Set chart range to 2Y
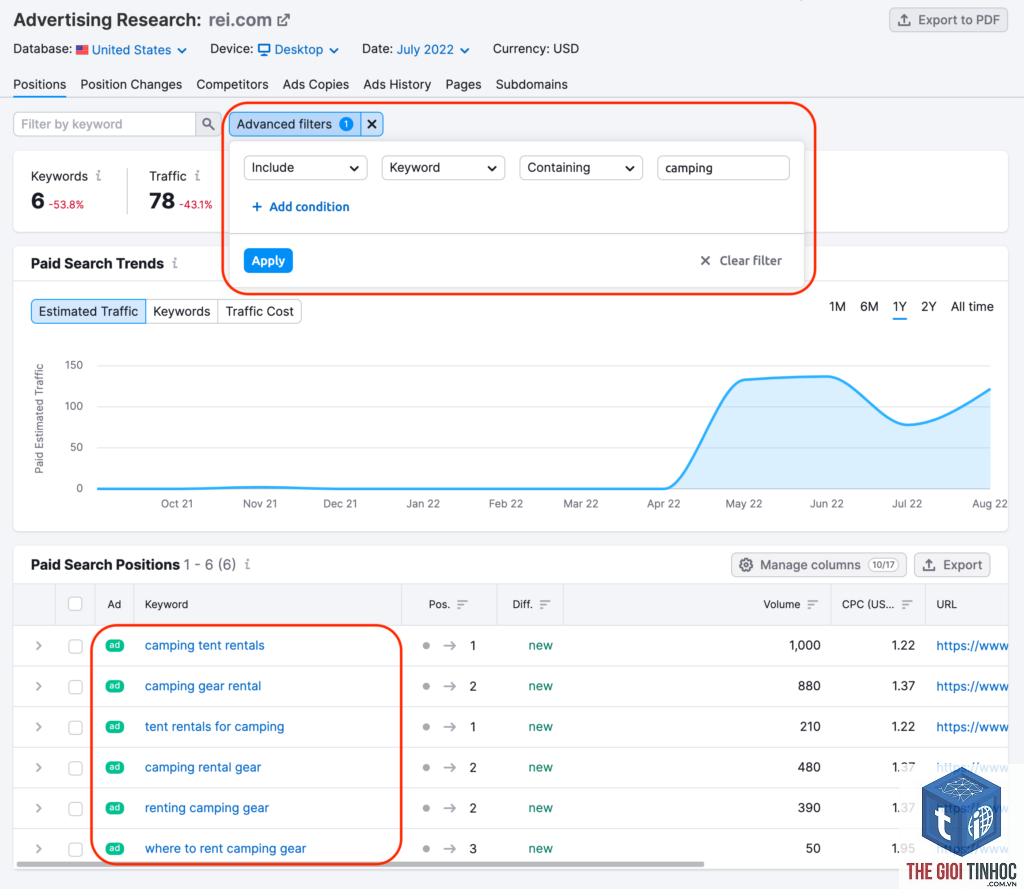This screenshot has height=889, width=1024. click(x=929, y=306)
